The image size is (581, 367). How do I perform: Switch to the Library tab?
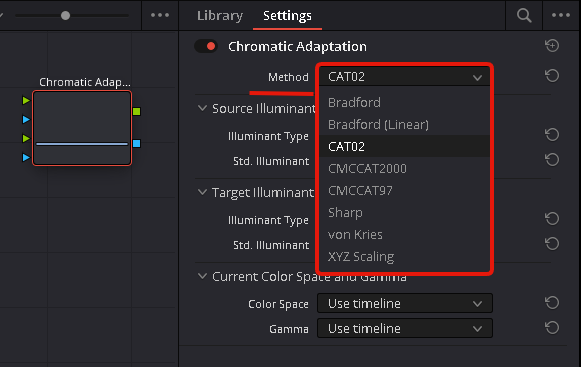click(x=220, y=16)
